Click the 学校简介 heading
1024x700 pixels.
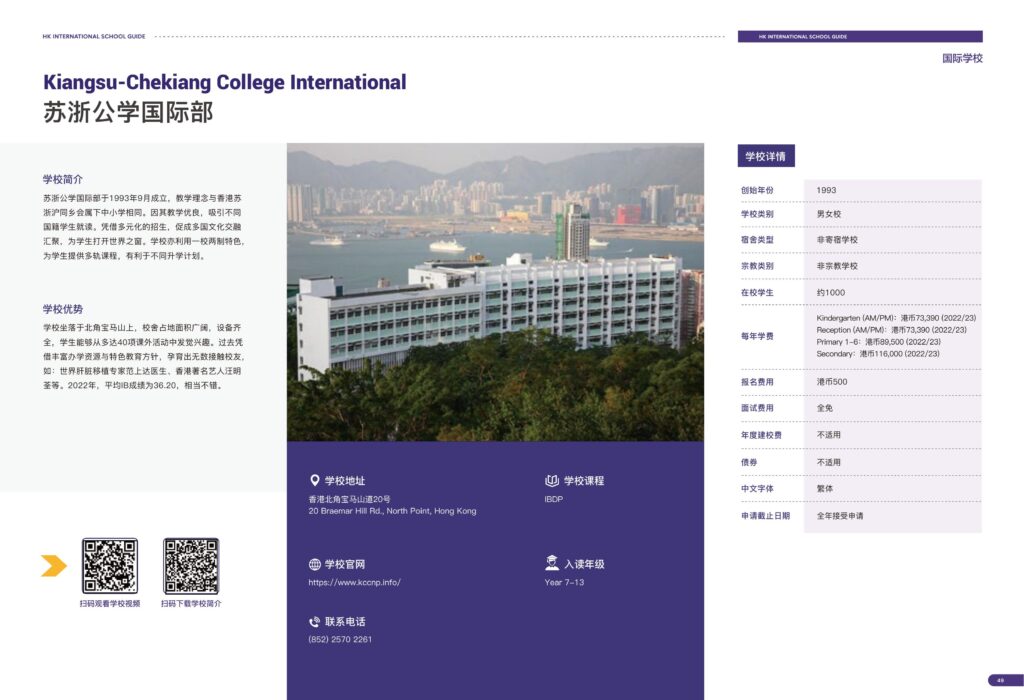click(63, 179)
